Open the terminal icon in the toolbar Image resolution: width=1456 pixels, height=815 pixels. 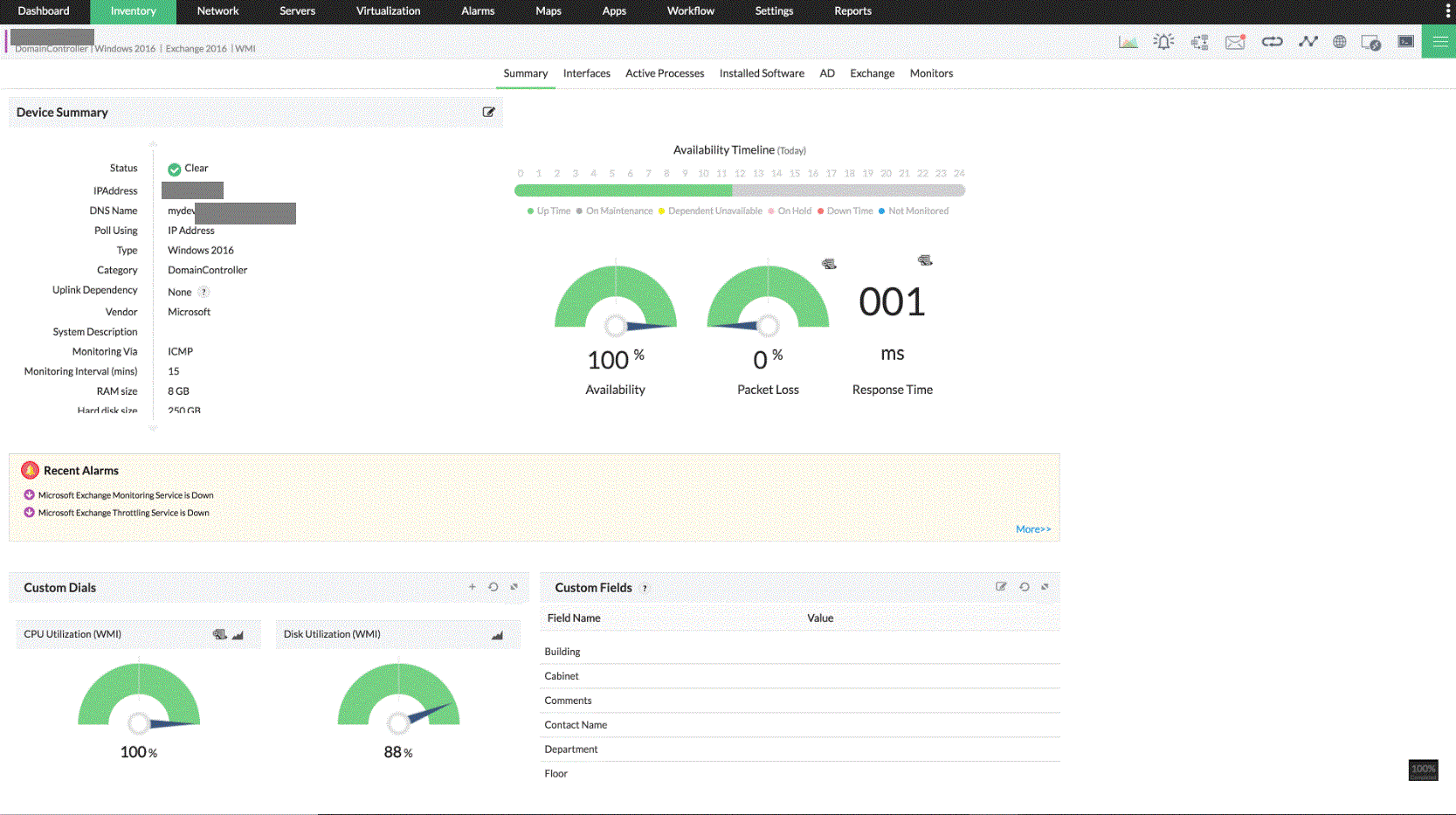tap(1406, 41)
